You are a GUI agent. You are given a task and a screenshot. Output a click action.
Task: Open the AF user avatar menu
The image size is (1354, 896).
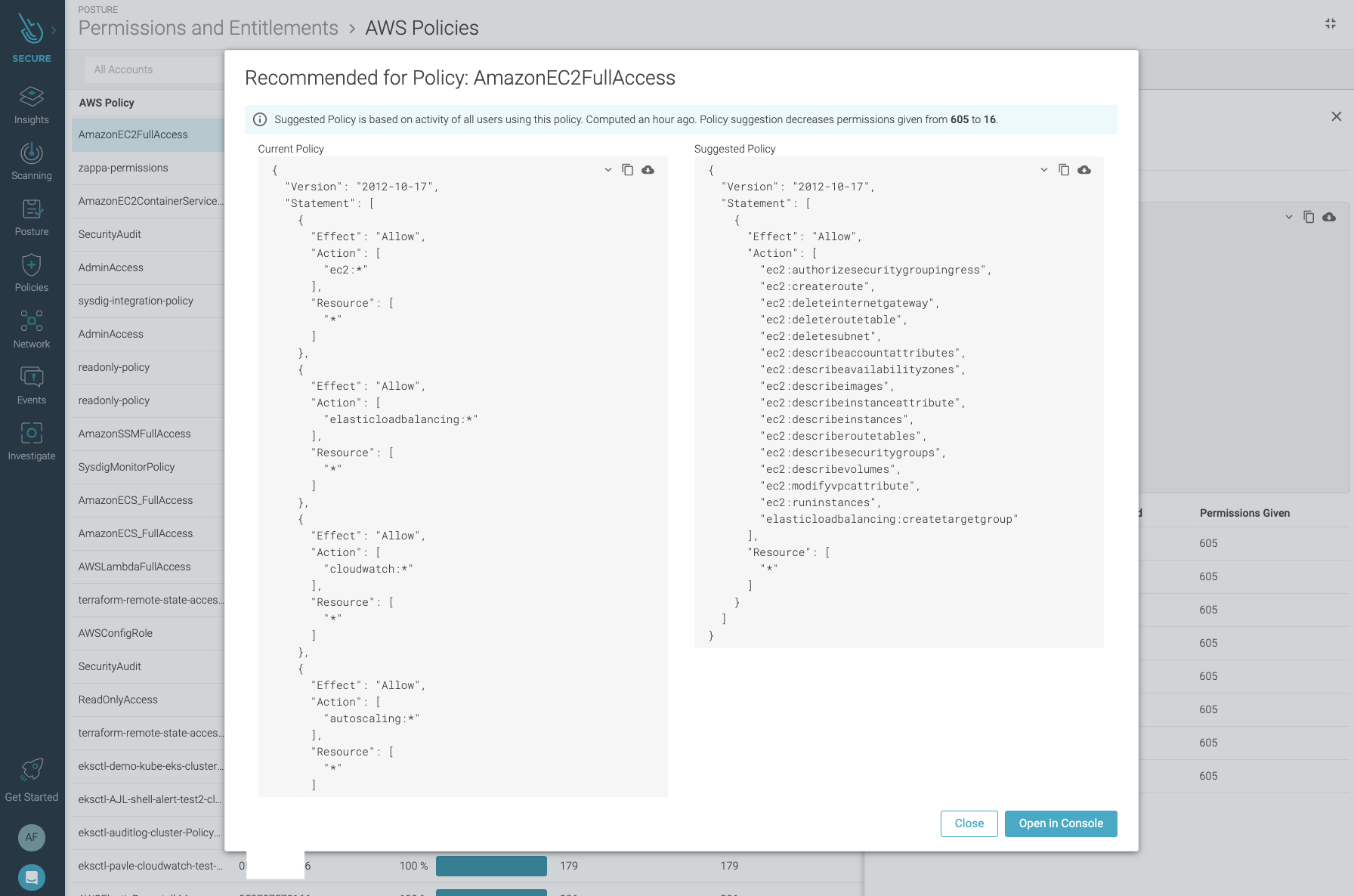point(32,837)
